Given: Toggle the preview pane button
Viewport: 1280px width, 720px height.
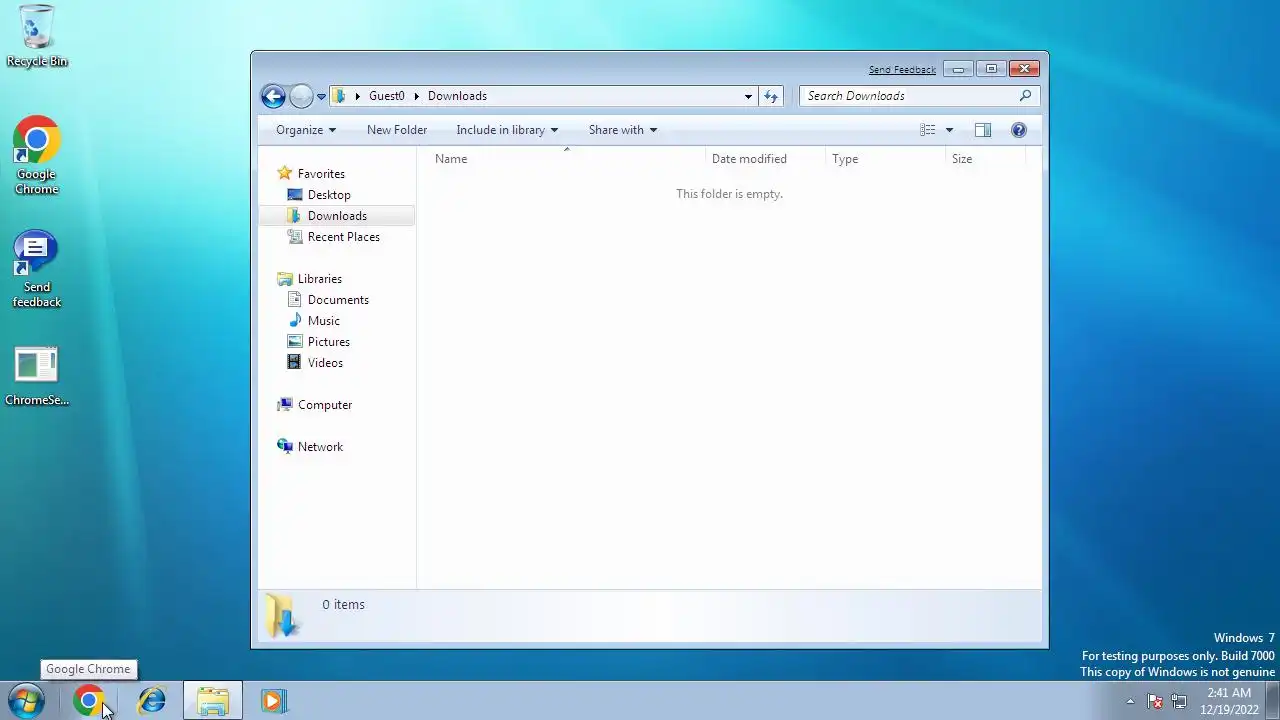Looking at the screenshot, I should (983, 130).
